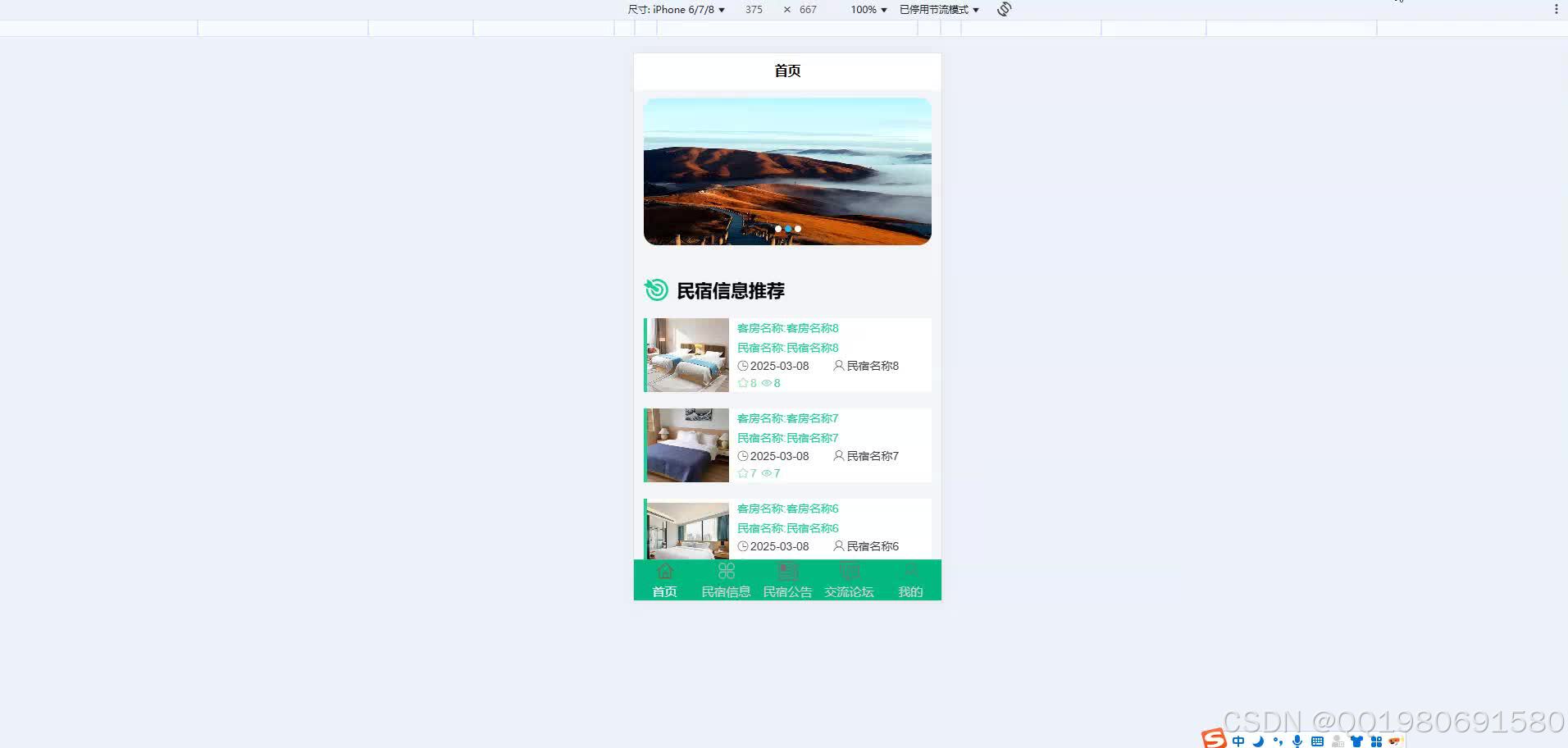Click the green target icon beside 民宿信息推荐
Viewport: 1568px width, 748px height.
click(655, 290)
